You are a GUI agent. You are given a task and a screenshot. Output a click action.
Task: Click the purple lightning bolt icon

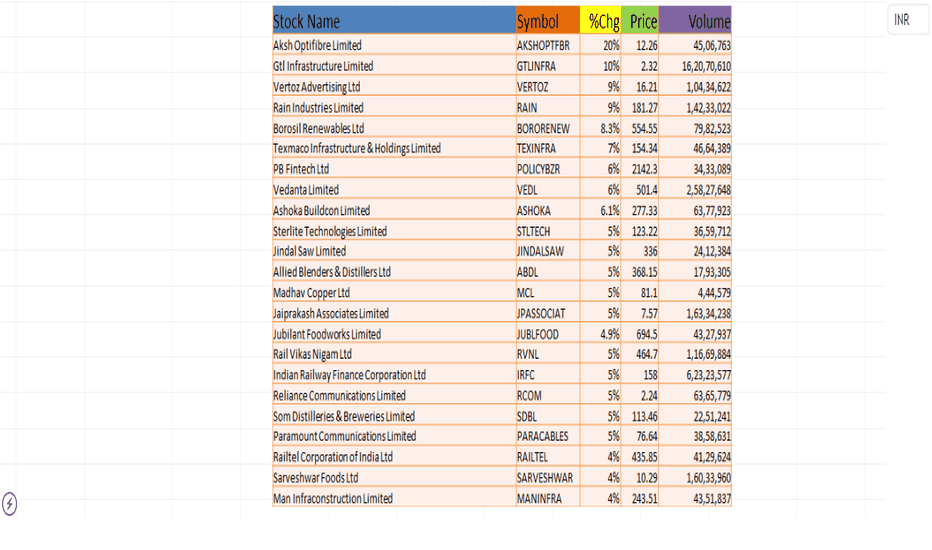click(10, 504)
